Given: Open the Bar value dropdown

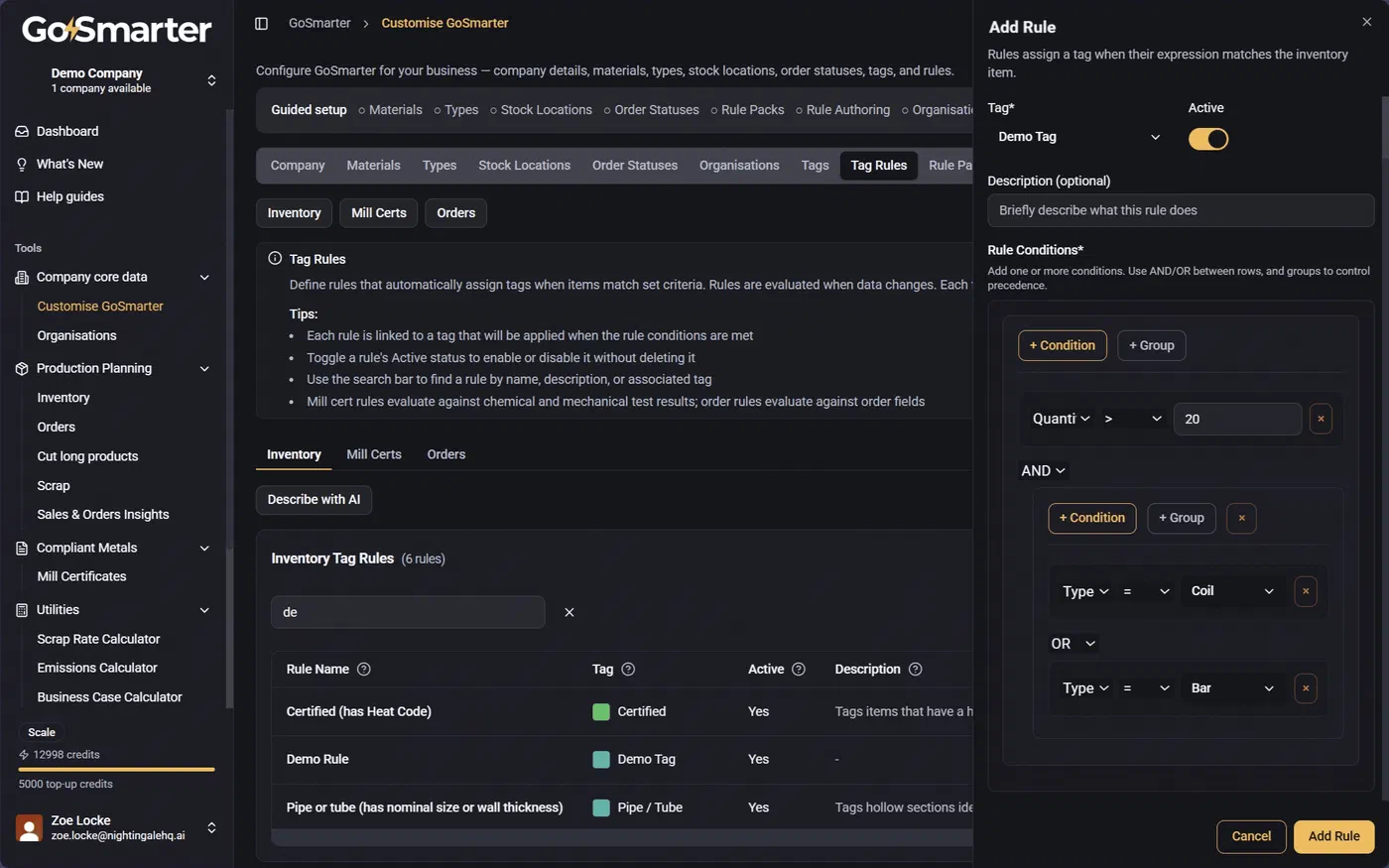Looking at the screenshot, I should [x=1232, y=688].
